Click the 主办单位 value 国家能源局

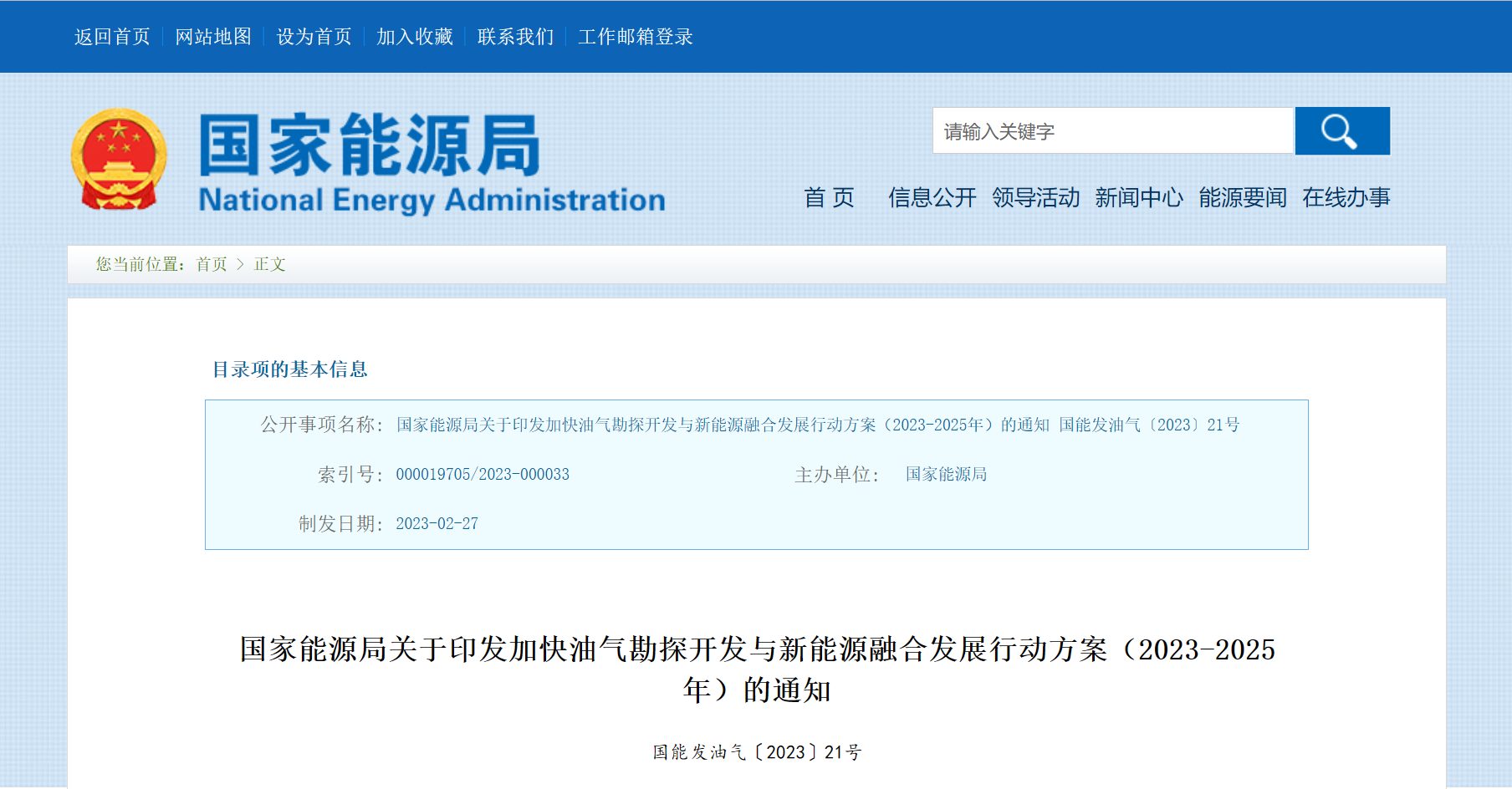tap(946, 474)
